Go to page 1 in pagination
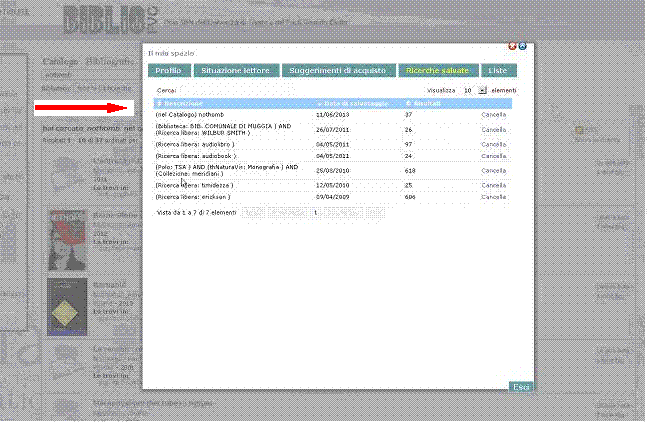This screenshot has height=422, width=647. tap(316, 212)
